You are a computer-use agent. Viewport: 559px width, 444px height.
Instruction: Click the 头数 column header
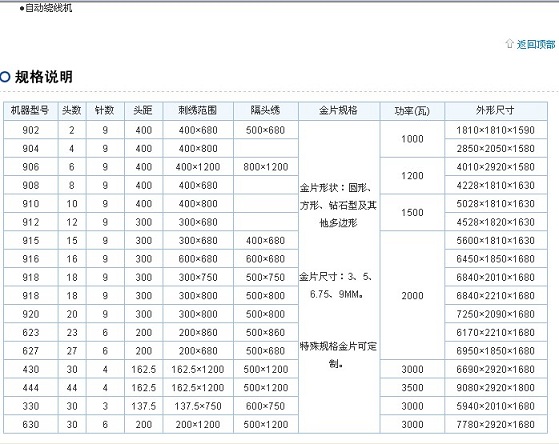72,110
